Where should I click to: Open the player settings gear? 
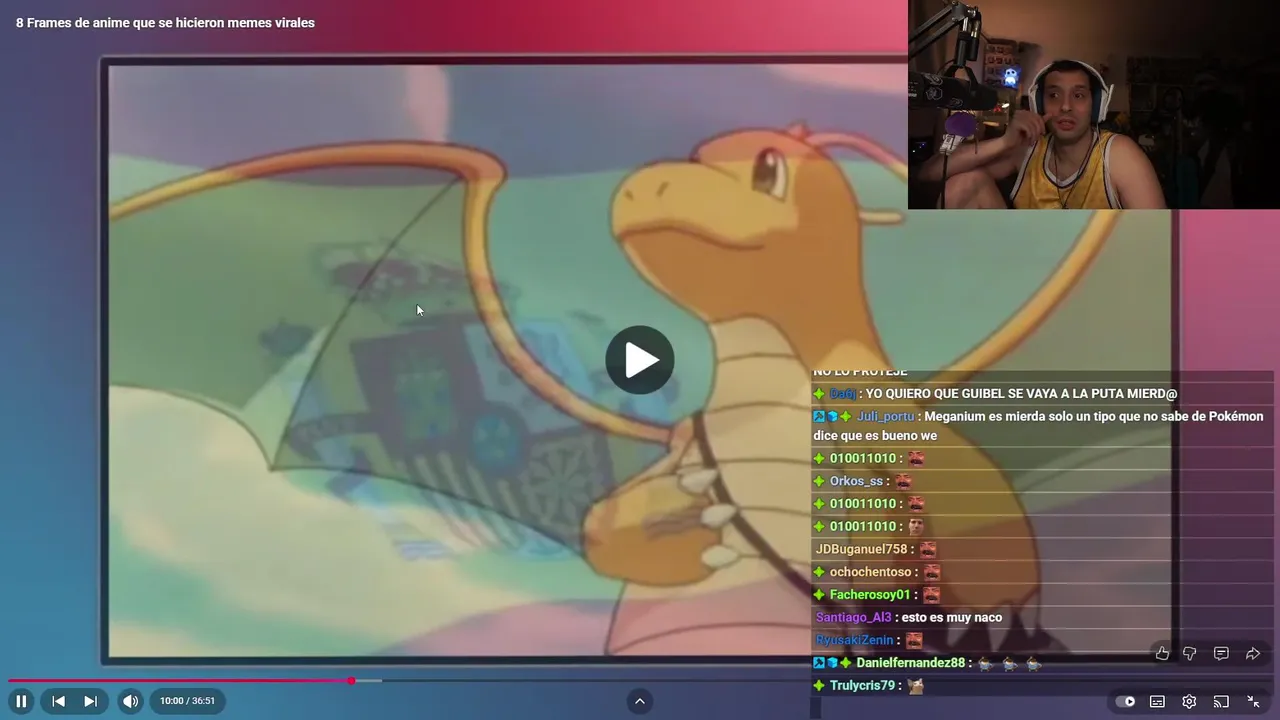pyautogui.click(x=1189, y=701)
